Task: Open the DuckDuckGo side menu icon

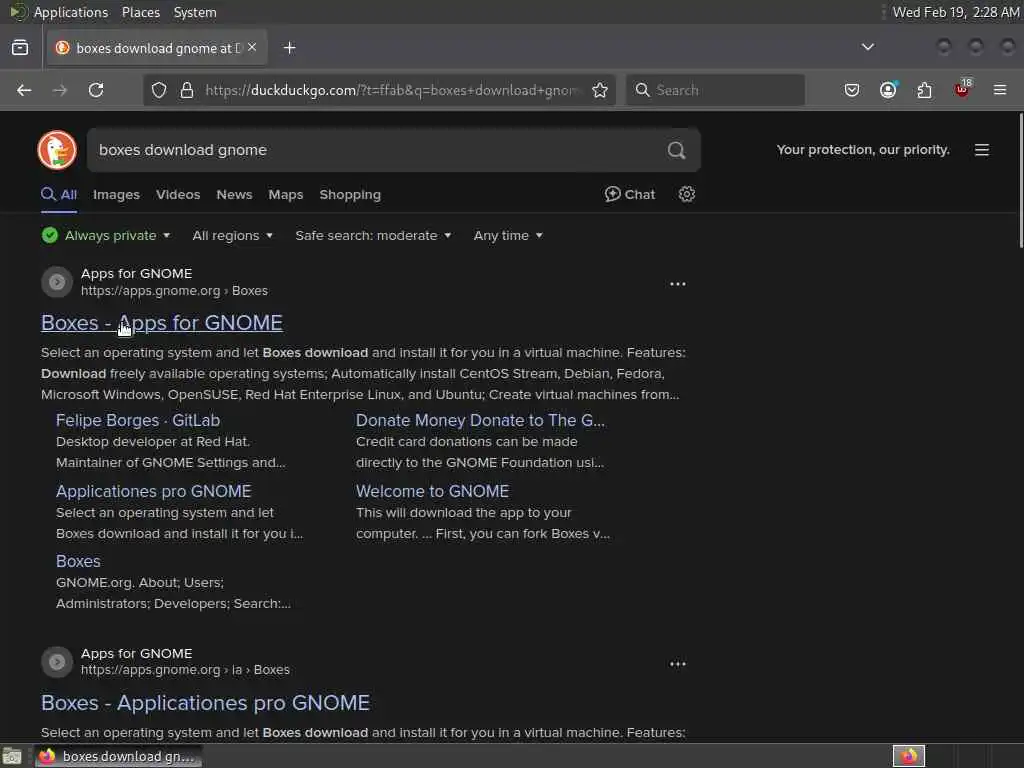Action: coord(982,150)
